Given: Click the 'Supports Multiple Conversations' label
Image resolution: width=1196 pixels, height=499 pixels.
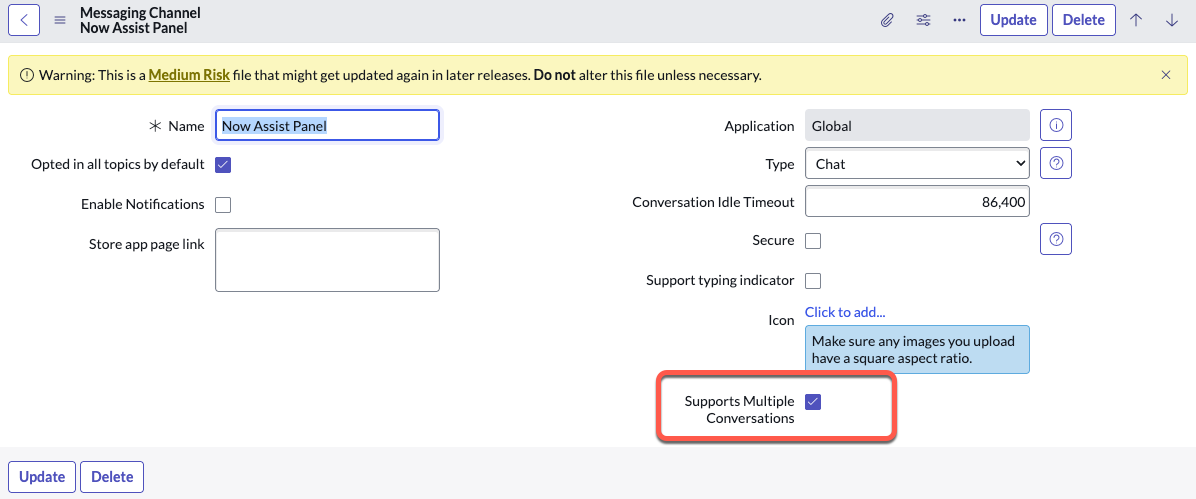Looking at the screenshot, I should 739,410.
